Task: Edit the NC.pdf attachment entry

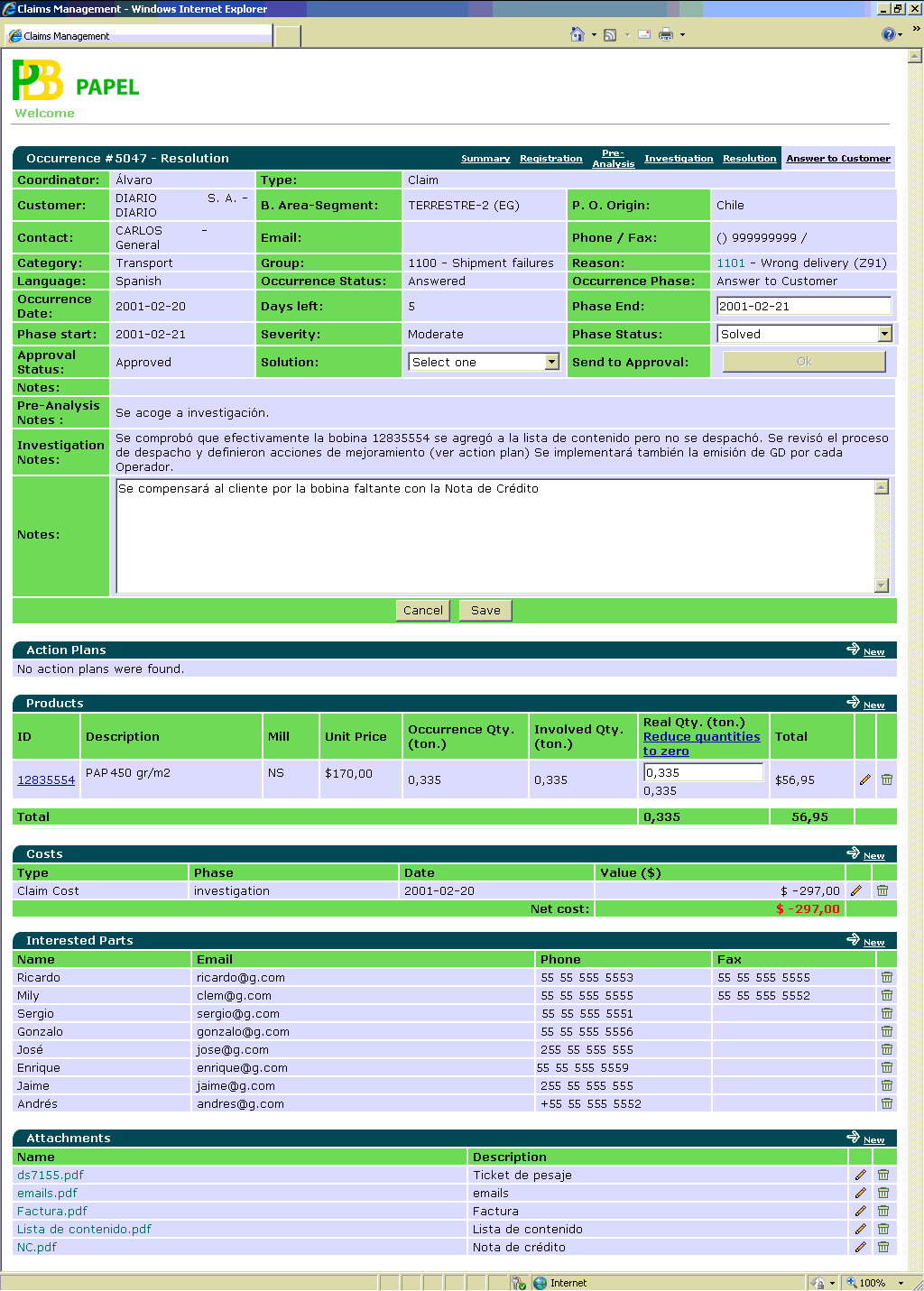Action: pyautogui.click(x=861, y=1247)
